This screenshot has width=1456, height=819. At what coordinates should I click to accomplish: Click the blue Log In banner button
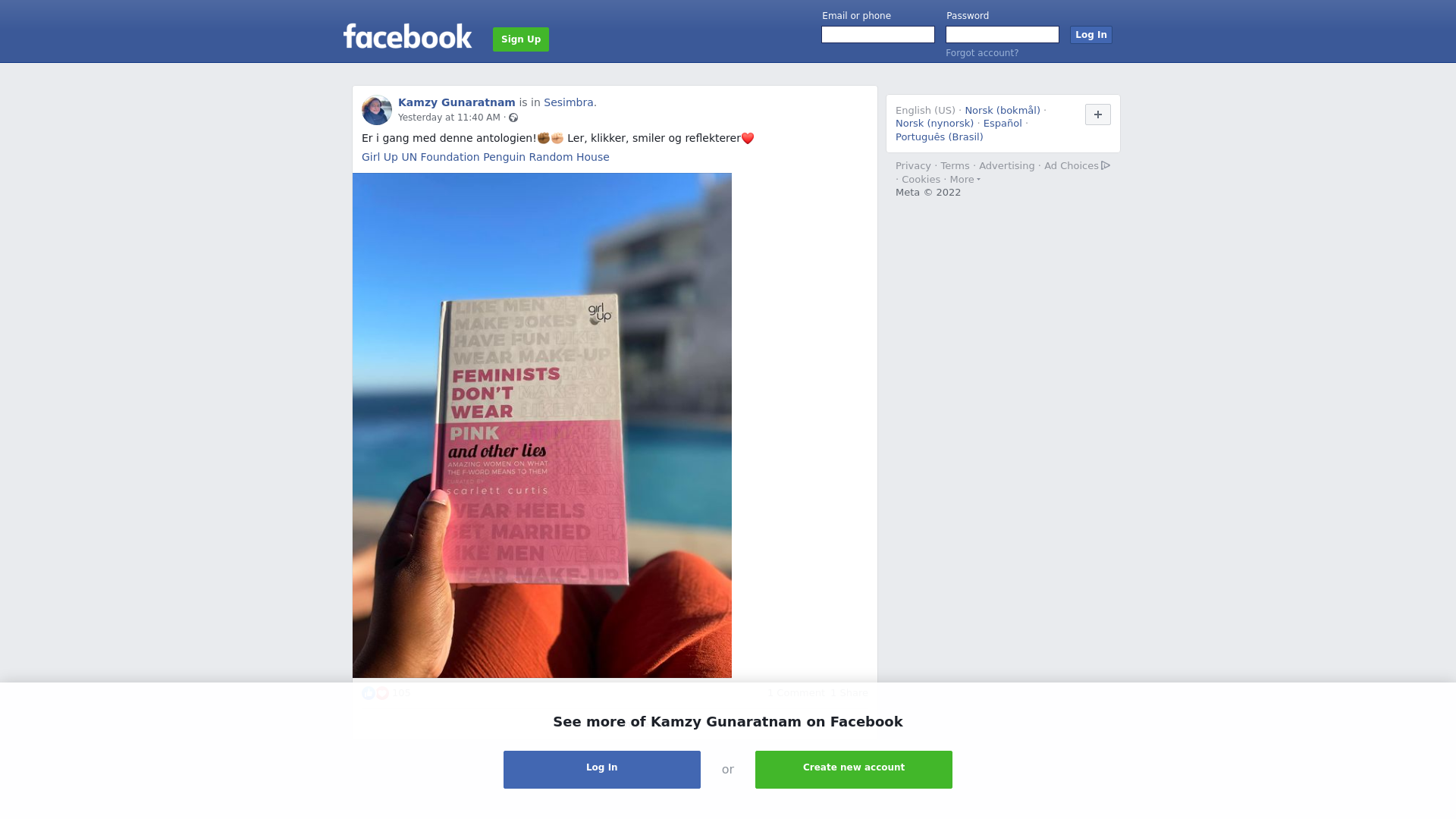(x=602, y=770)
